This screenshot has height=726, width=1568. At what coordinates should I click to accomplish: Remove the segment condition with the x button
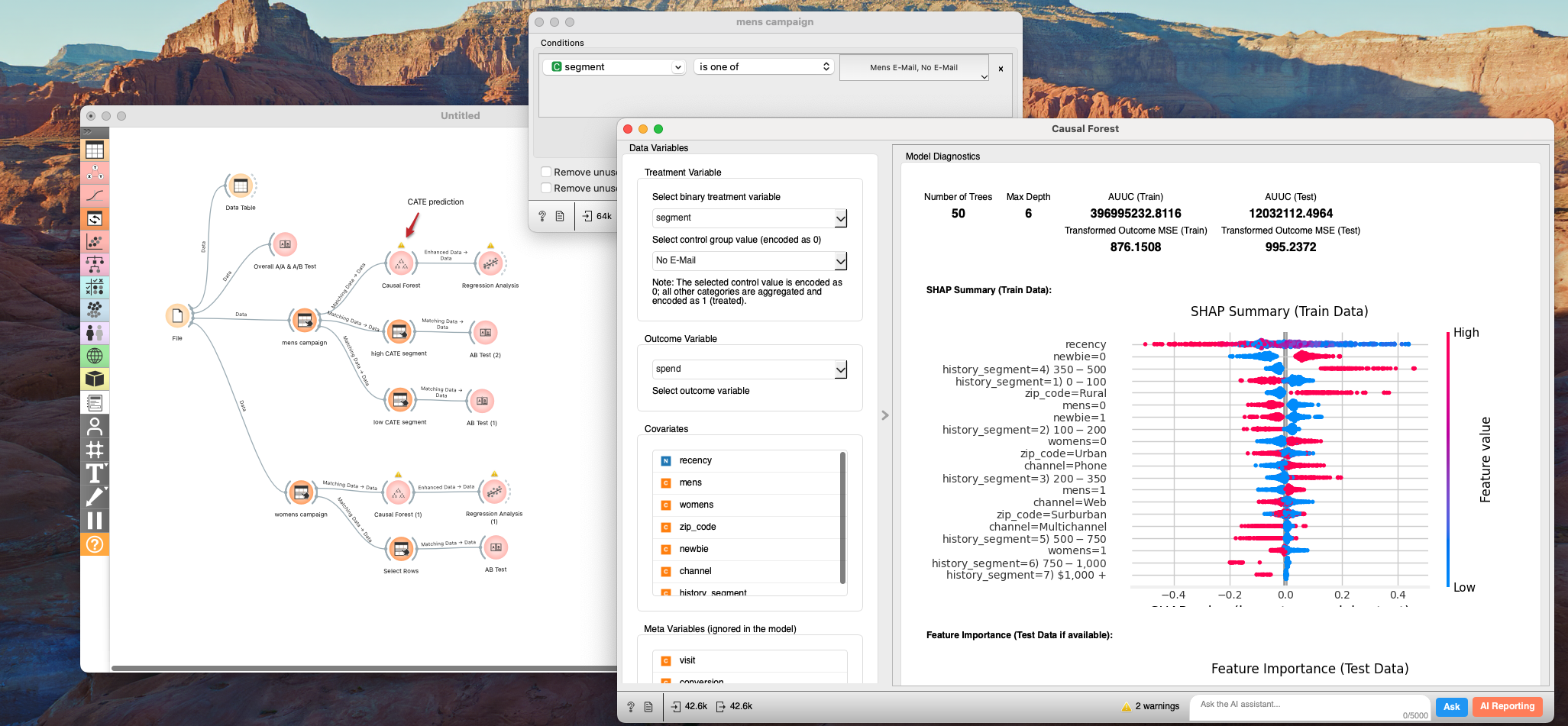click(1001, 69)
